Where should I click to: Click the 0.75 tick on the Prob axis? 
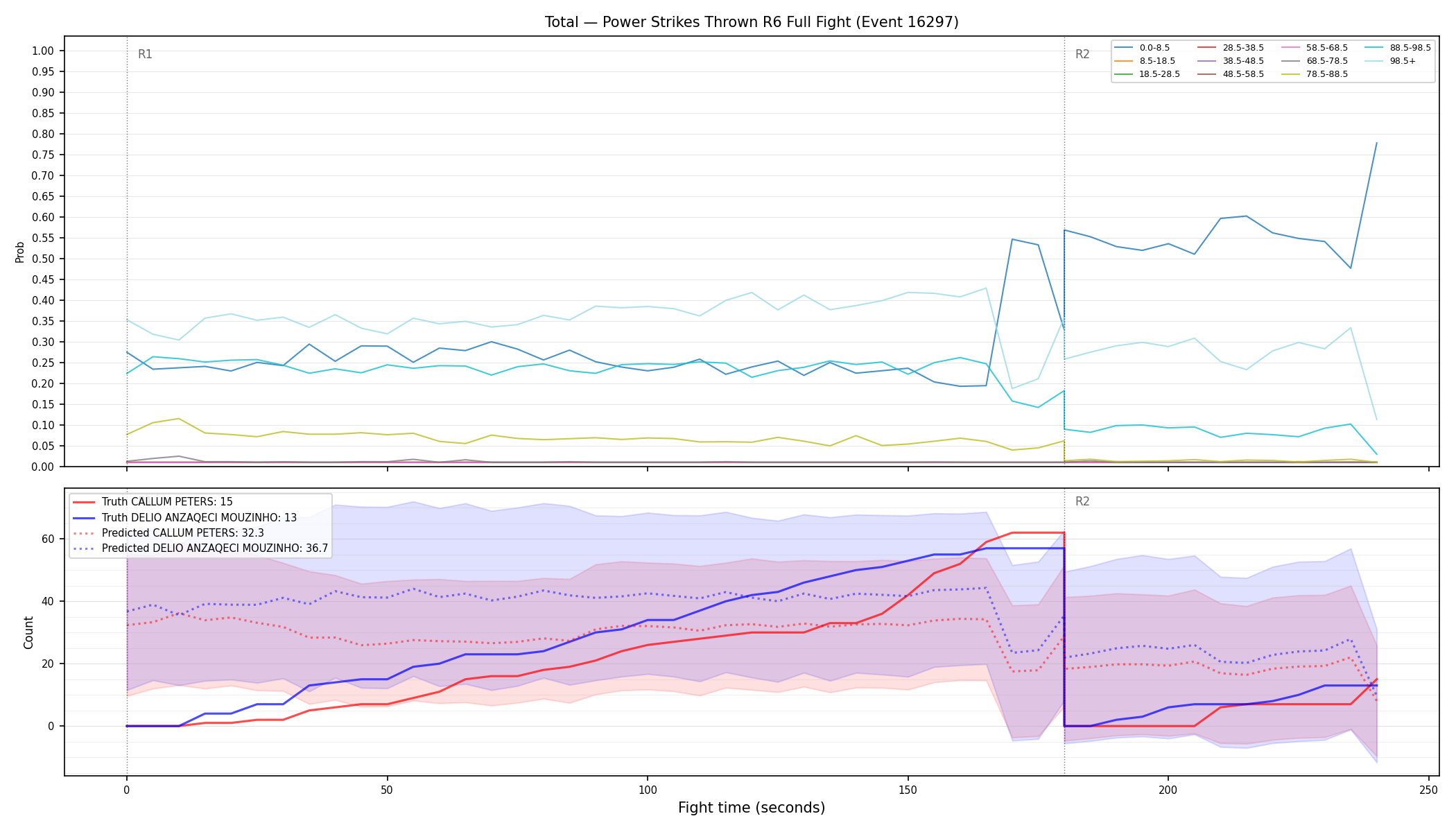coord(43,155)
